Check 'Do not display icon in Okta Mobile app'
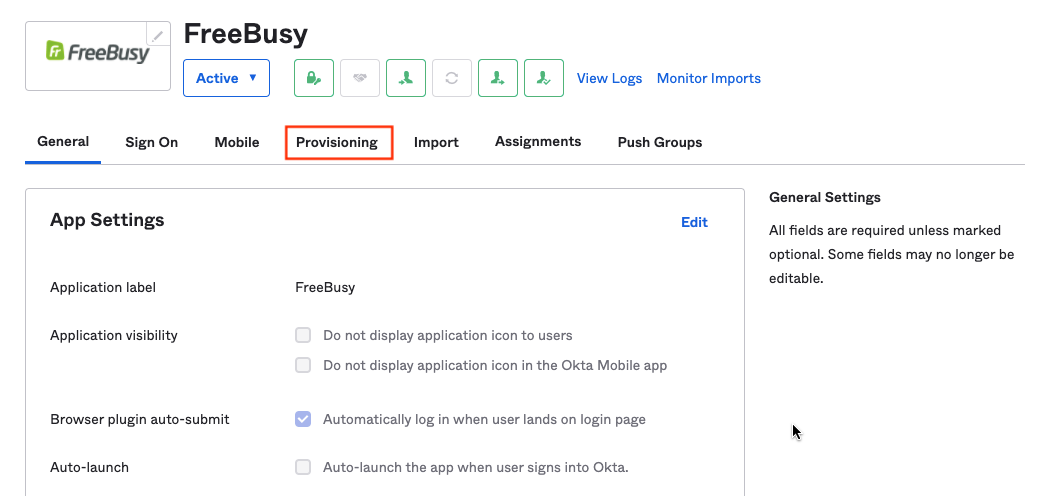This screenshot has height=496, width=1055. pyautogui.click(x=303, y=365)
